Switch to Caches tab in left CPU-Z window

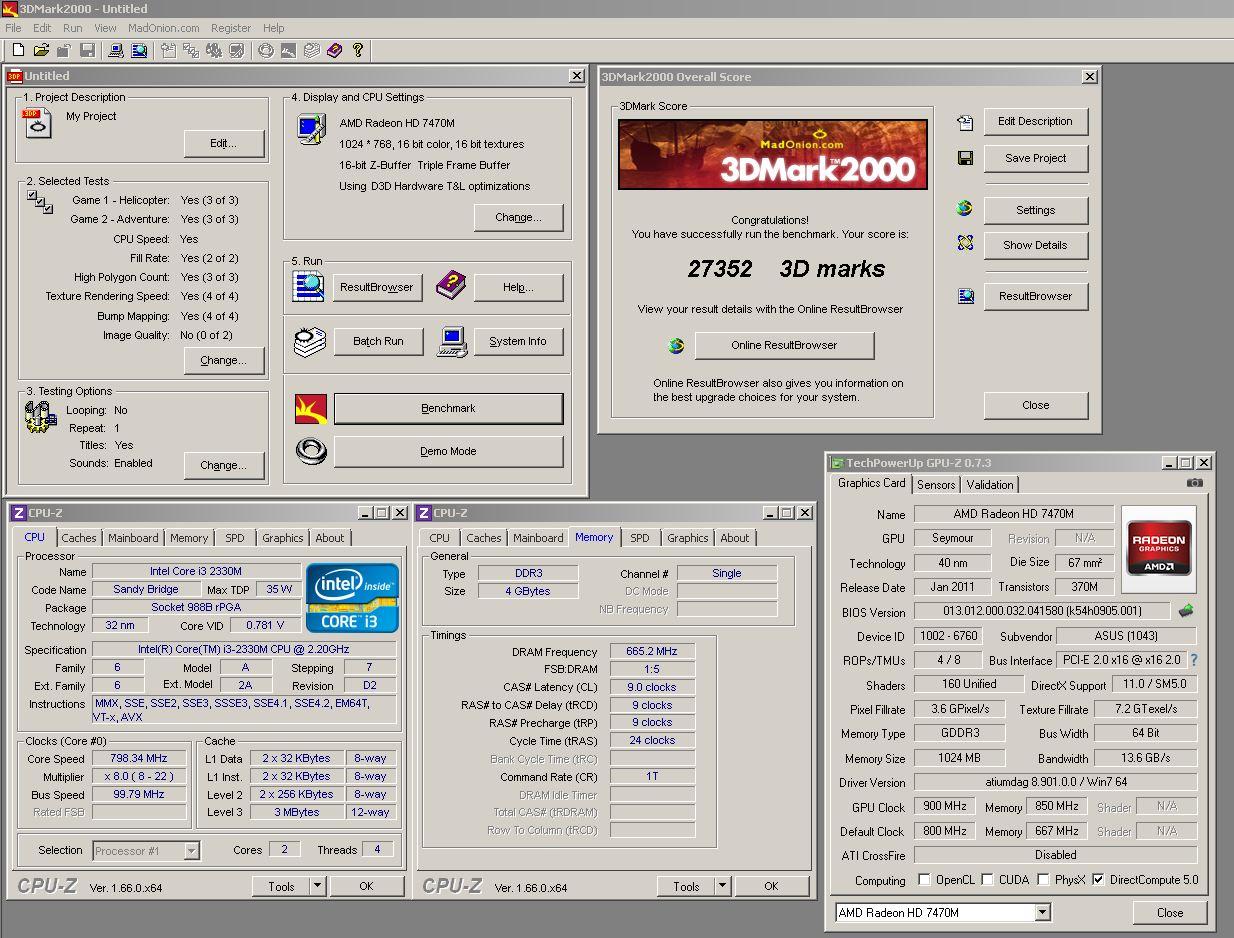pyautogui.click(x=78, y=538)
